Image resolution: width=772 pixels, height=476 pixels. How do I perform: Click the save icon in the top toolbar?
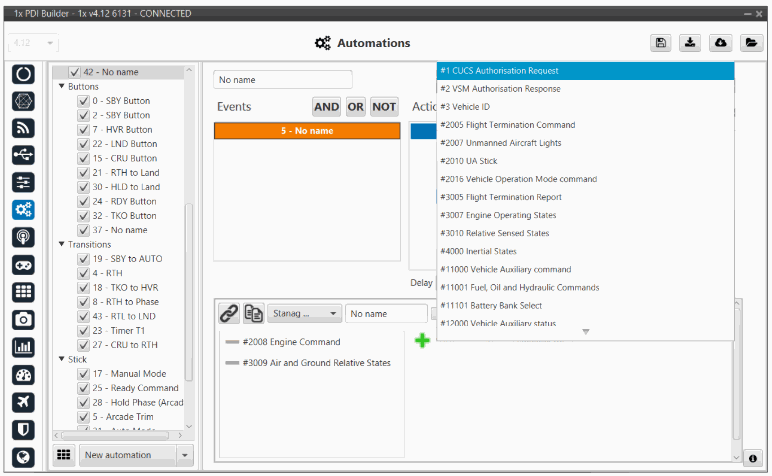[x=661, y=43]
